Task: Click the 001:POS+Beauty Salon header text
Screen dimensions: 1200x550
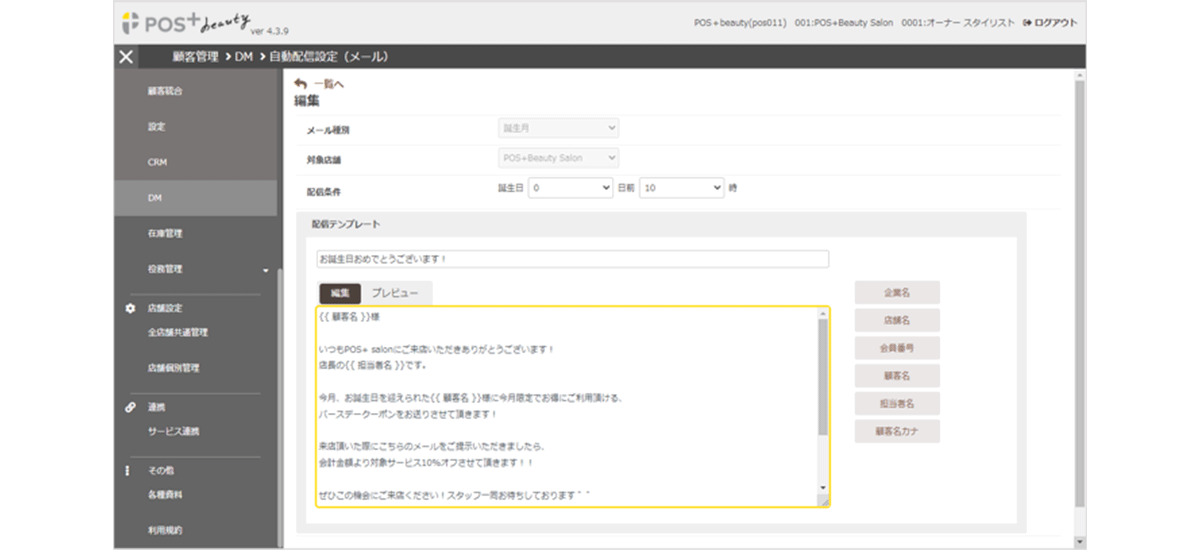Action: 843,22
